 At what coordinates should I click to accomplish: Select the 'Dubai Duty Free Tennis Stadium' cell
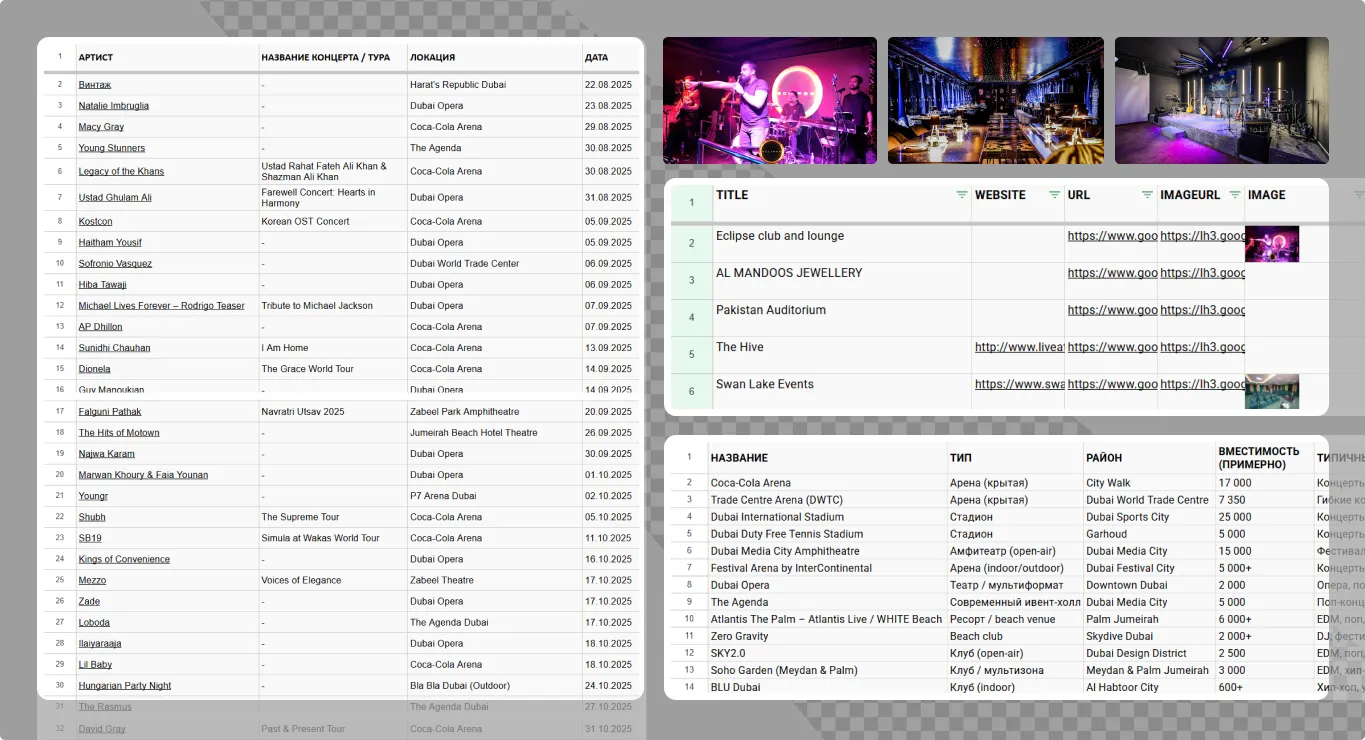[x=827, y=534]
